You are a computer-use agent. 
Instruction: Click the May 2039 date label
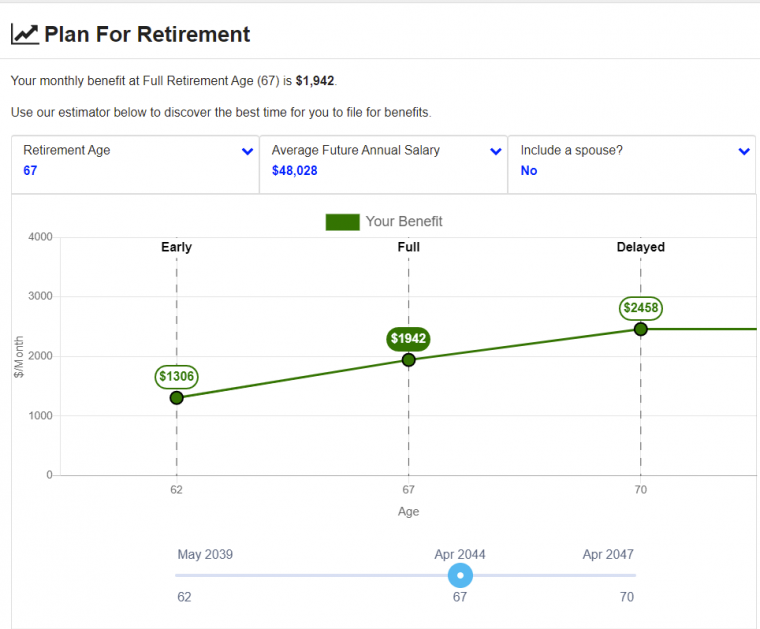coord(205,554)
